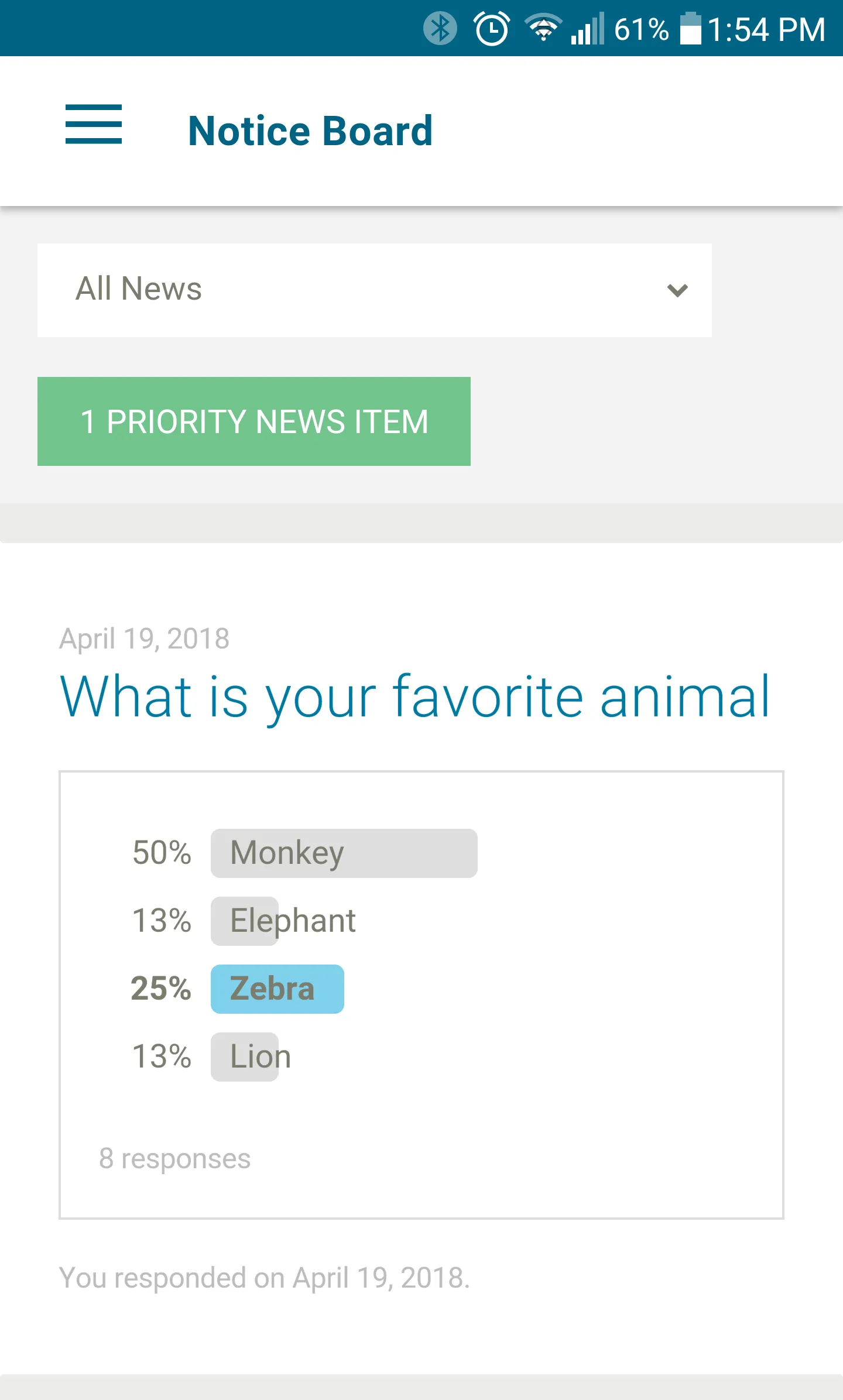Tap the 8 responses label
The height and width of the screenshot is (1400, 843).
coord(174,1158)
